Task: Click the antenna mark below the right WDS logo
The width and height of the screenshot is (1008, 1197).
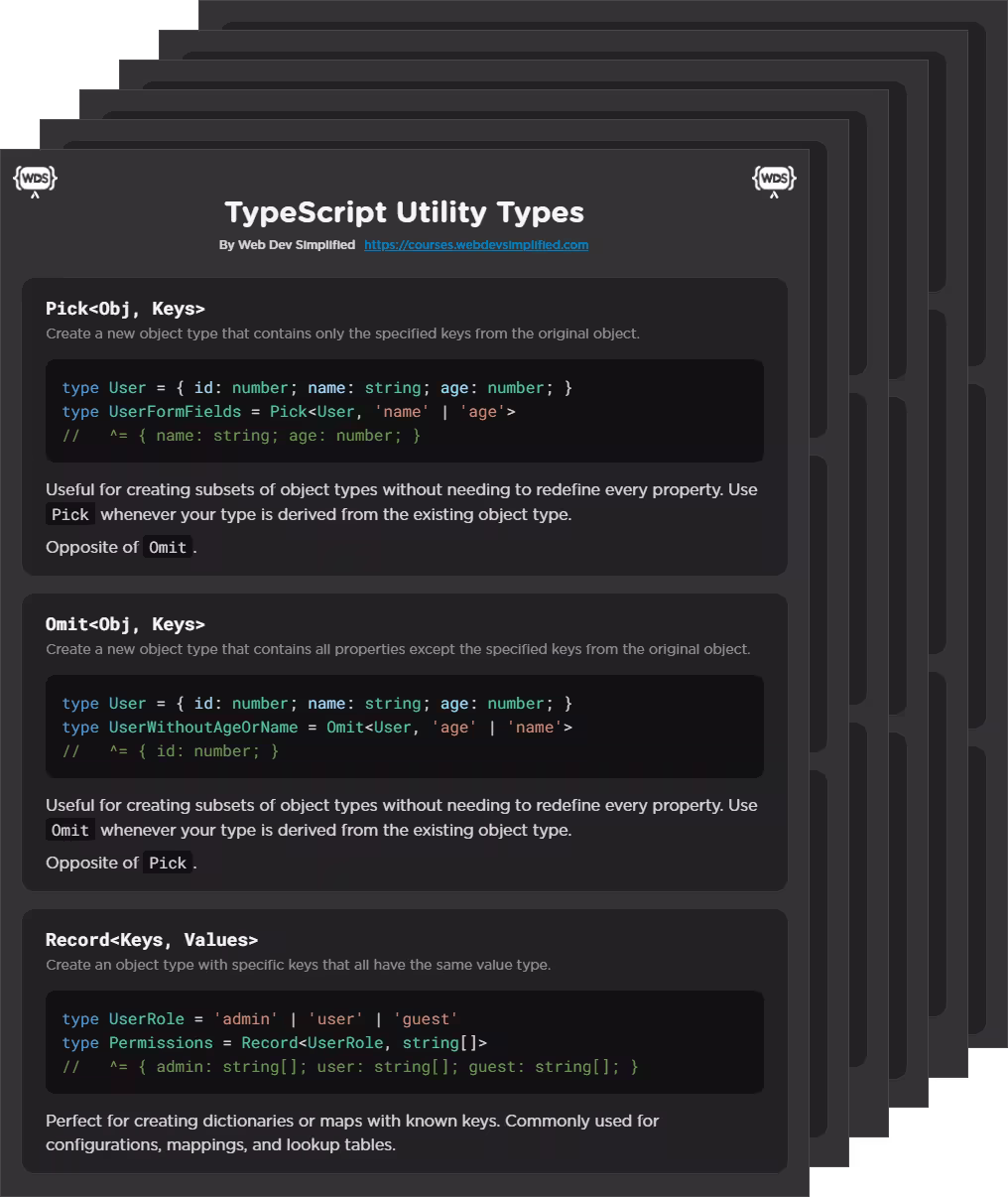Action: coord(774,195)
